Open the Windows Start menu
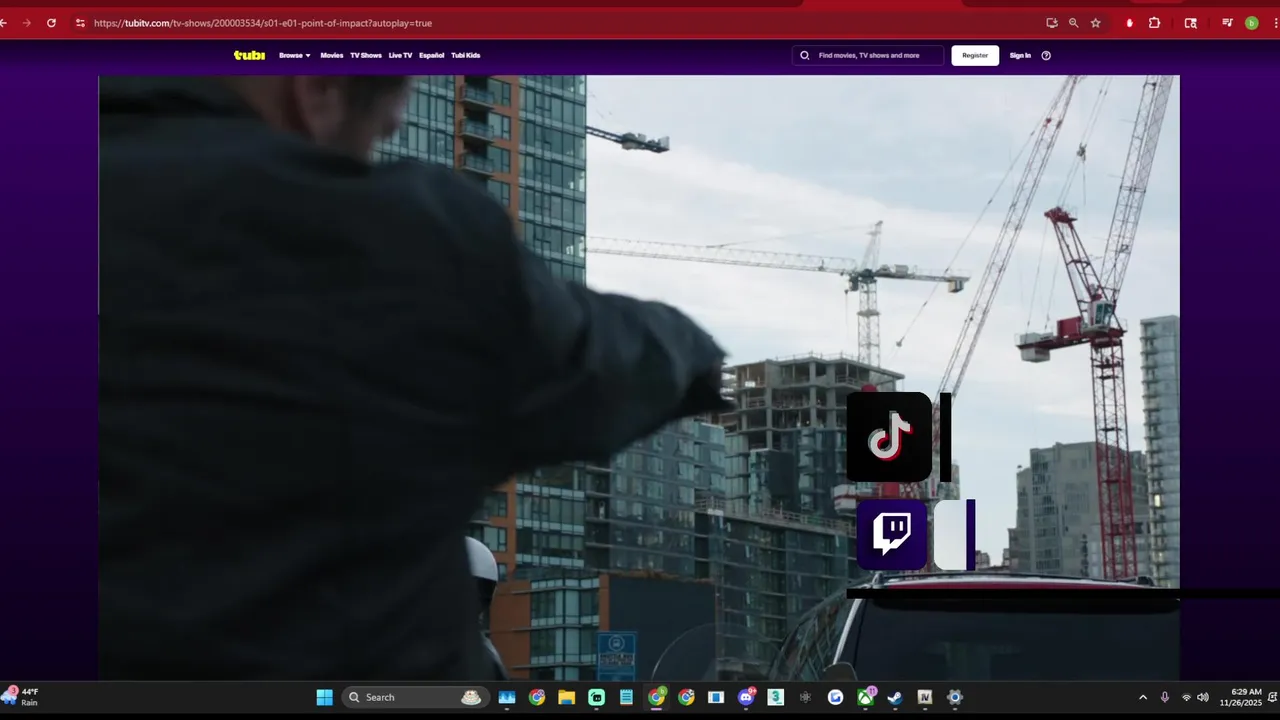Screen dimensions: 1280x720 tap(325, 697)
